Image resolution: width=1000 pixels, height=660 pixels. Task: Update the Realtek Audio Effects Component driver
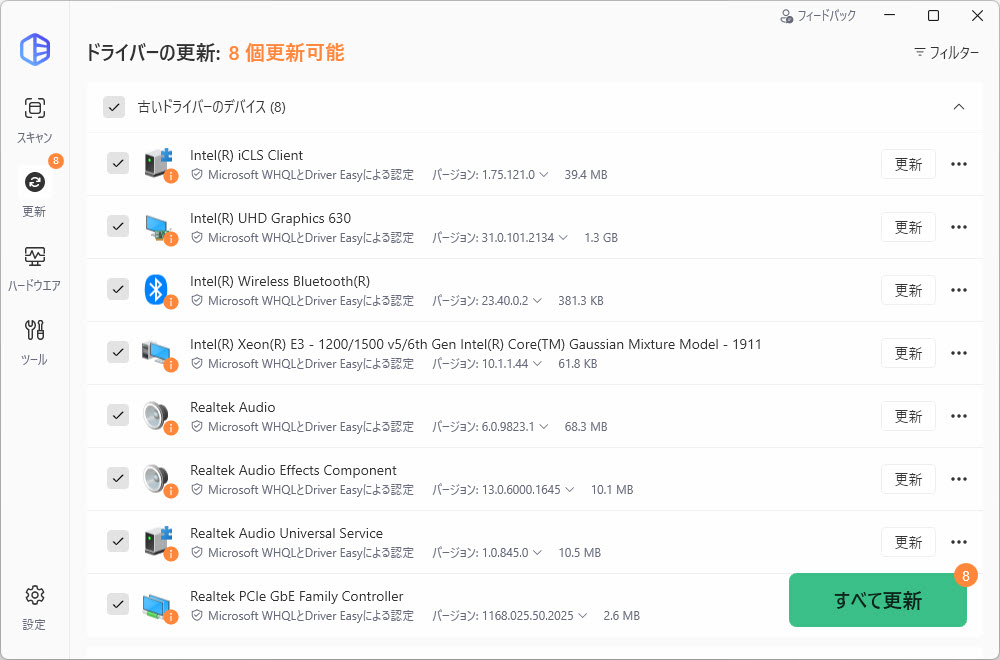click(x=908, y=480)
